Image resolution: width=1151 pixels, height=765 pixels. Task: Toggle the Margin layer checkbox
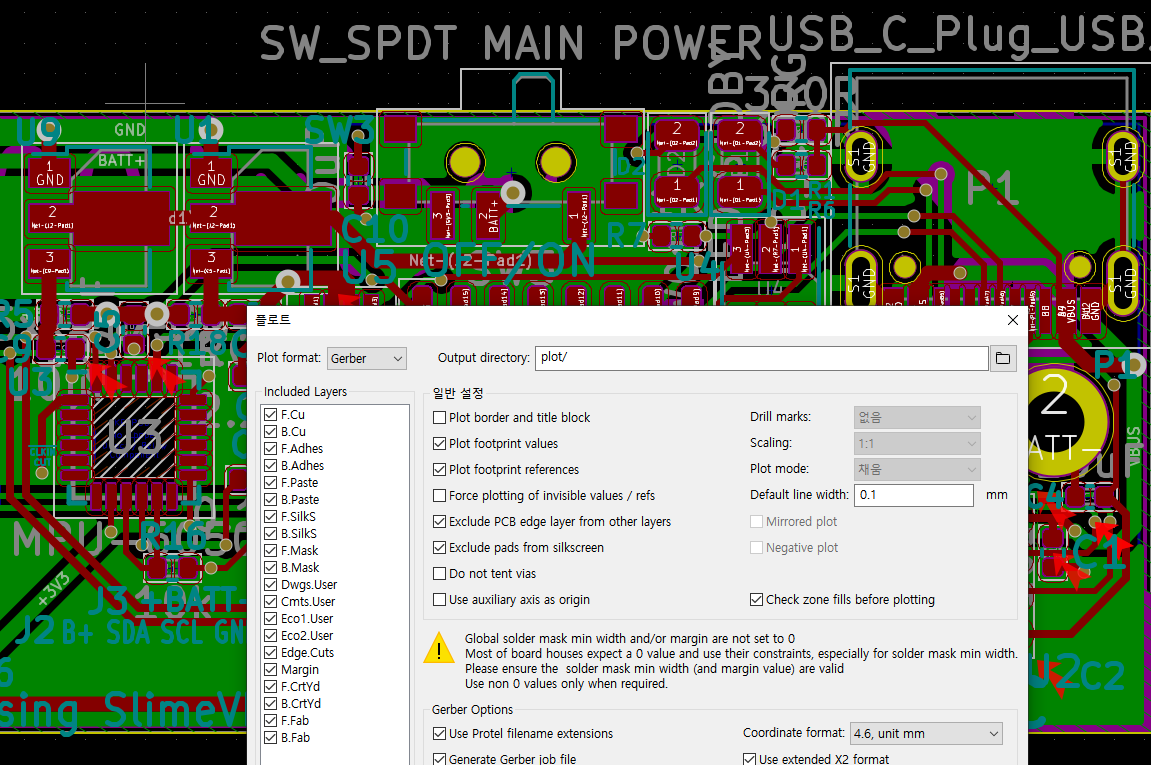[270, 670]
